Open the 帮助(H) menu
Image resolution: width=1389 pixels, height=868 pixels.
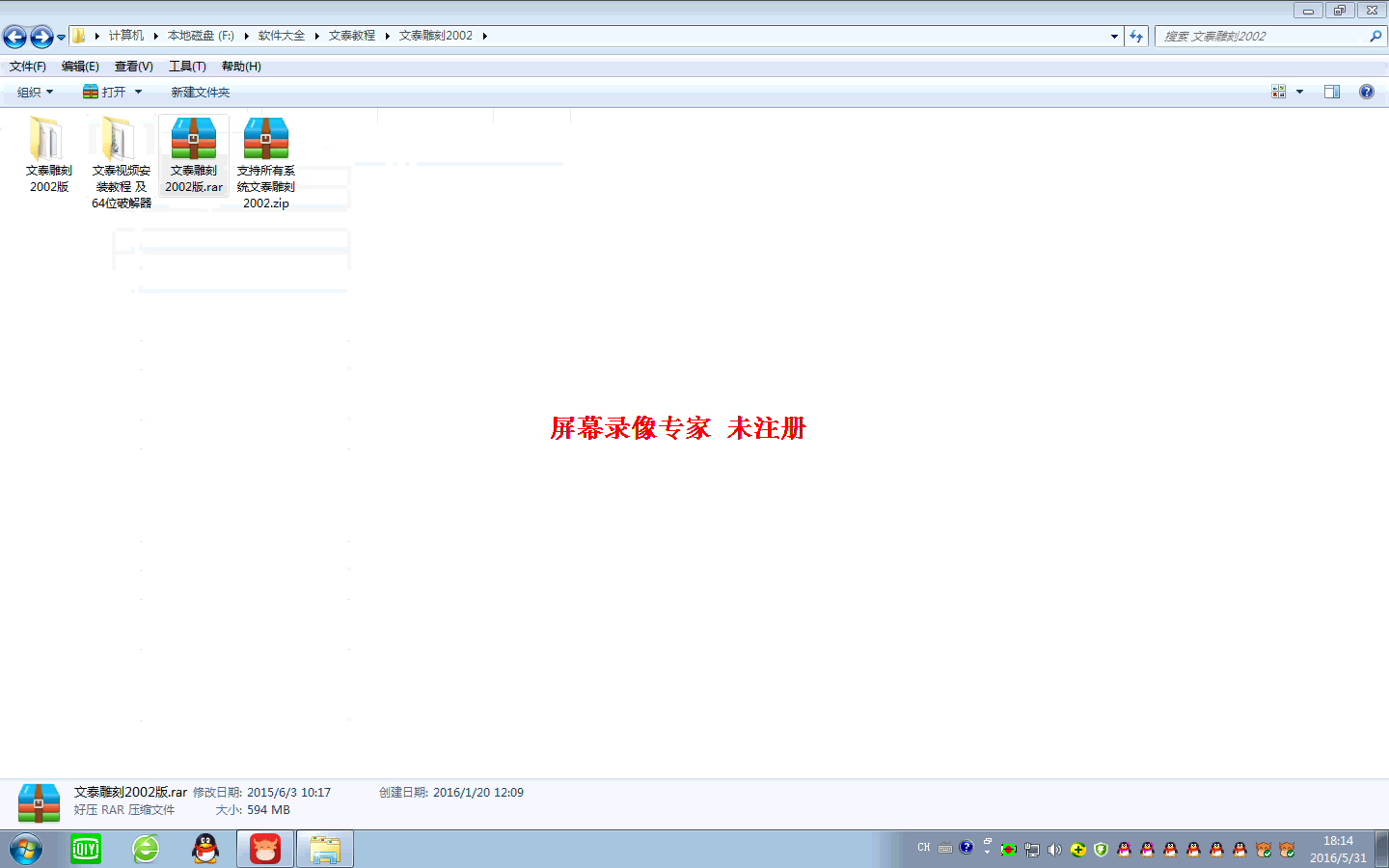click(241, 67)
